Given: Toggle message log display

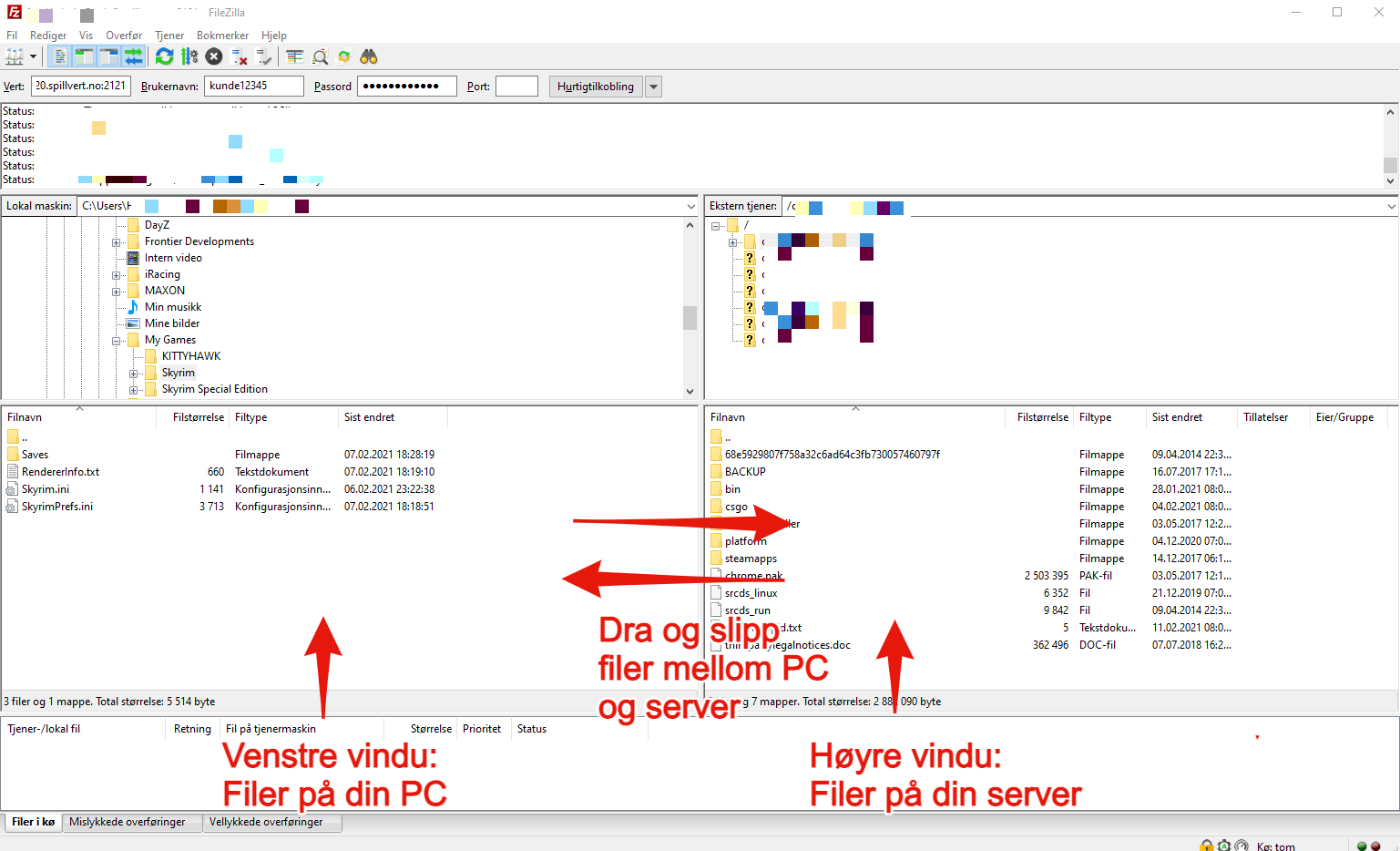Looking at the screenshot, I should pos(59,56).
